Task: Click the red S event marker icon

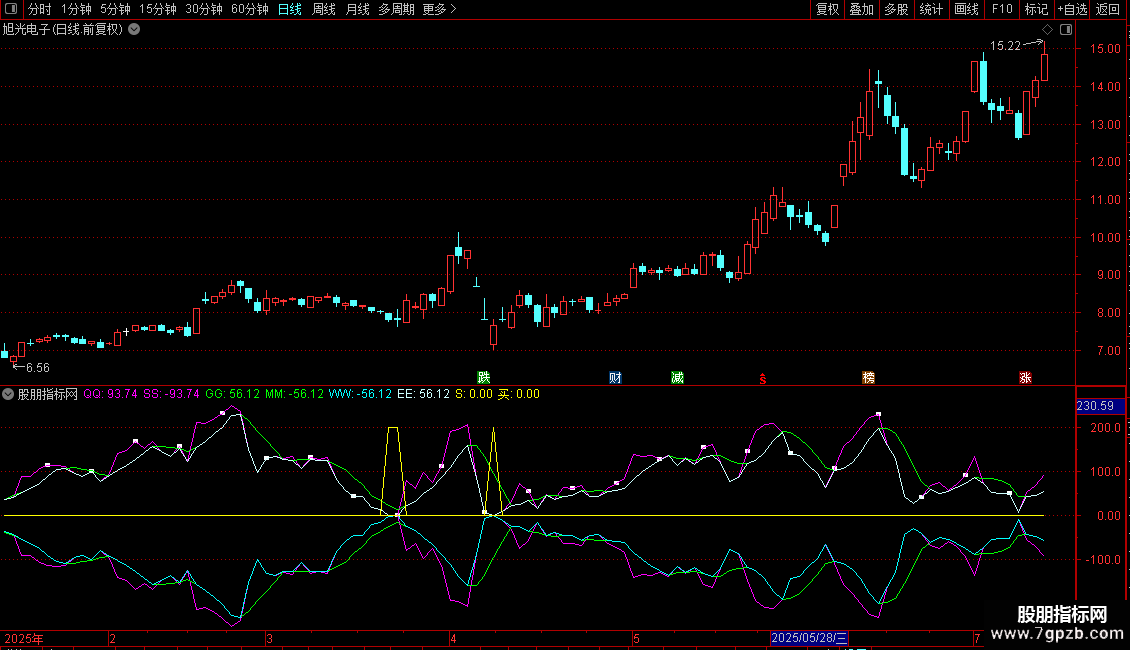Action: coord(763,378)
